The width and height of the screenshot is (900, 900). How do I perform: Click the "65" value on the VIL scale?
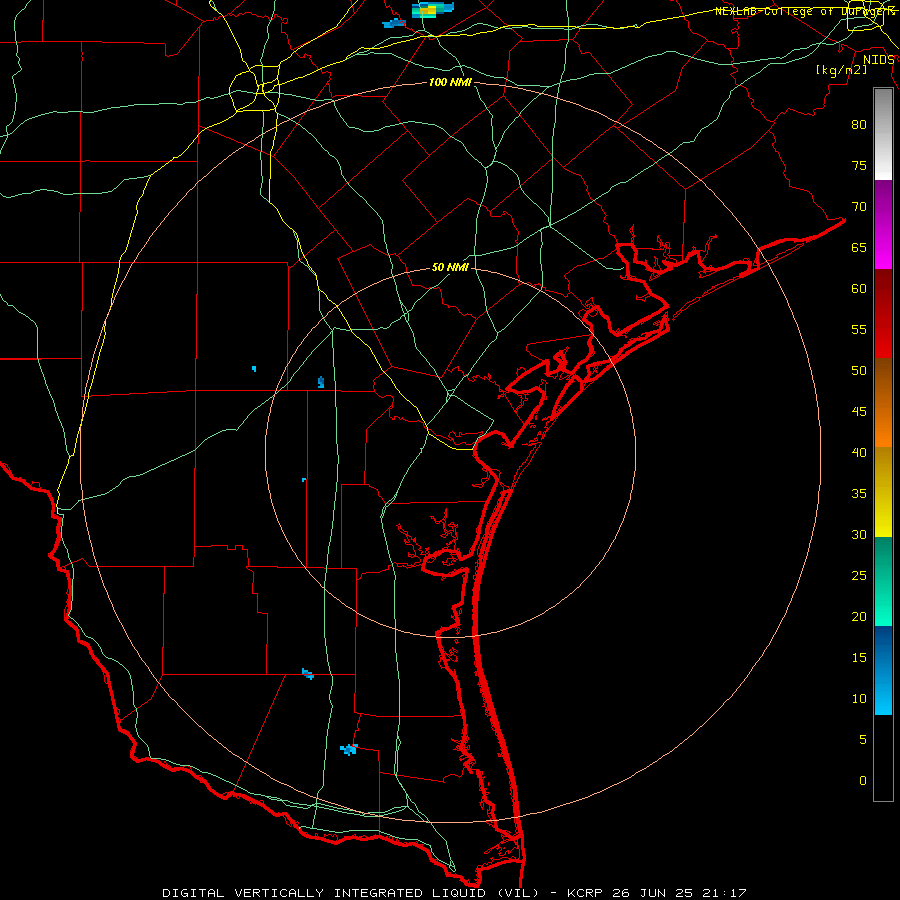(859, 247)
